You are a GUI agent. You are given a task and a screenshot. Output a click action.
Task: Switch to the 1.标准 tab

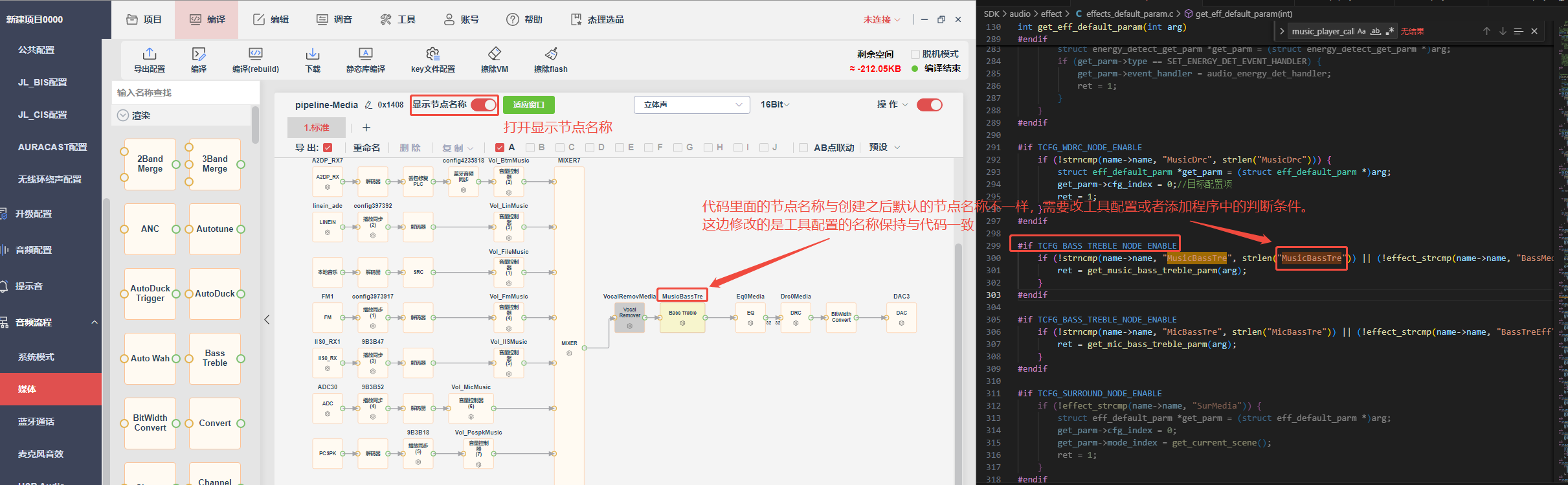pos(317,128)
